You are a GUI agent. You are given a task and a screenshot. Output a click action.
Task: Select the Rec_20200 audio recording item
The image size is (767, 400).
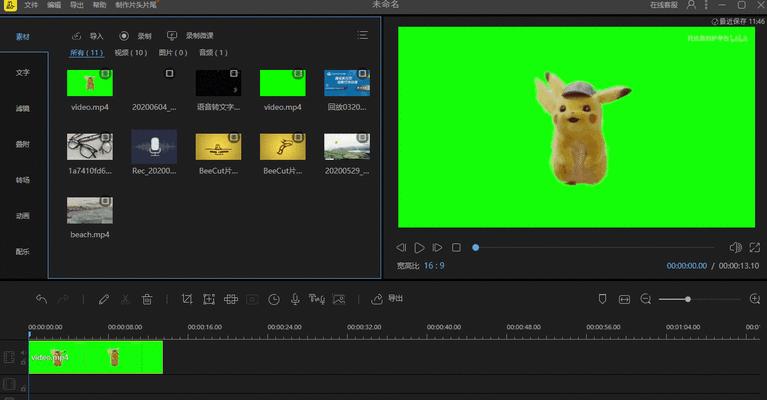pos(154,147)
